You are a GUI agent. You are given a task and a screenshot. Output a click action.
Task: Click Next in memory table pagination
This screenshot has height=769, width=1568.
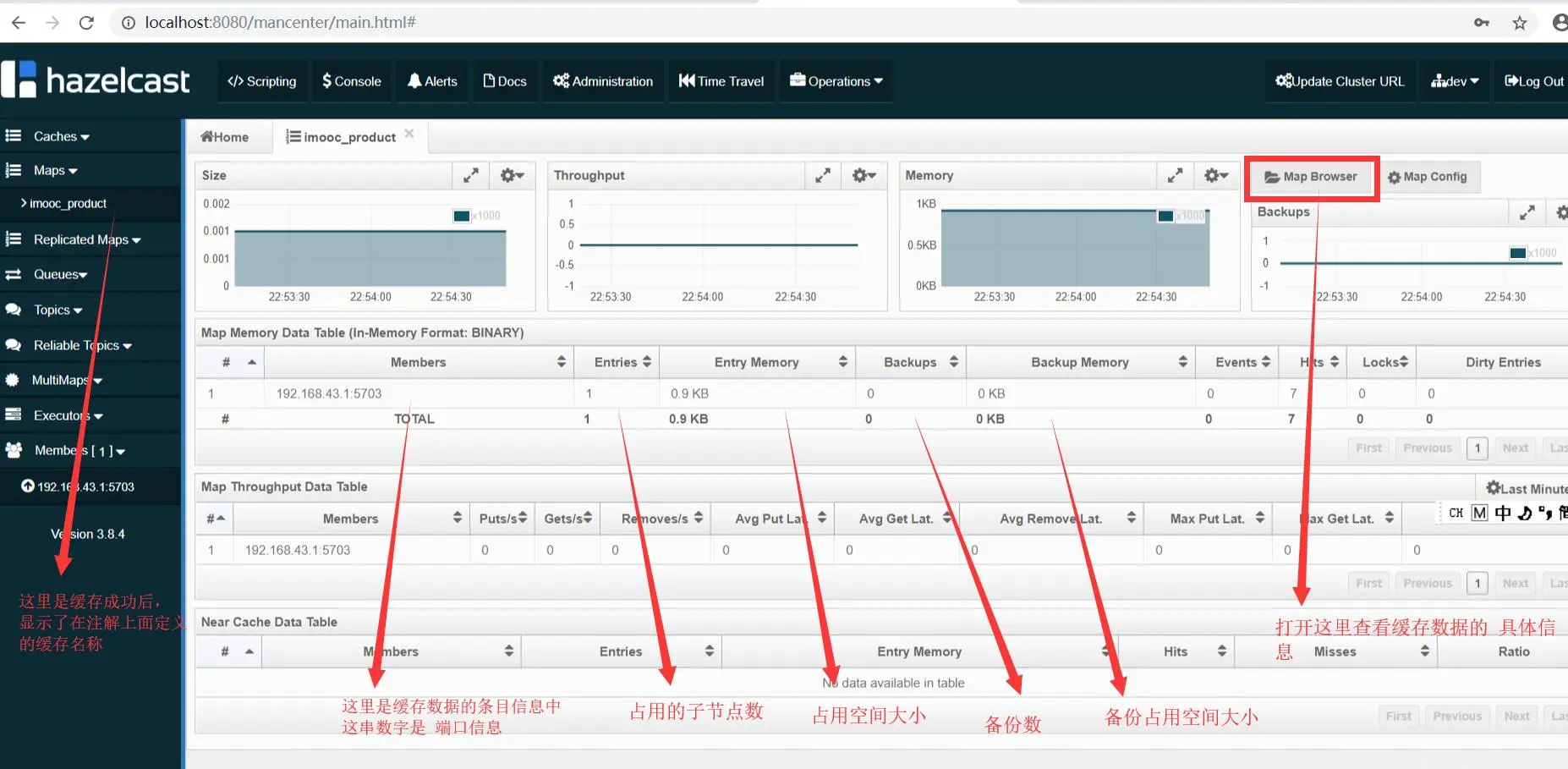1516,448
